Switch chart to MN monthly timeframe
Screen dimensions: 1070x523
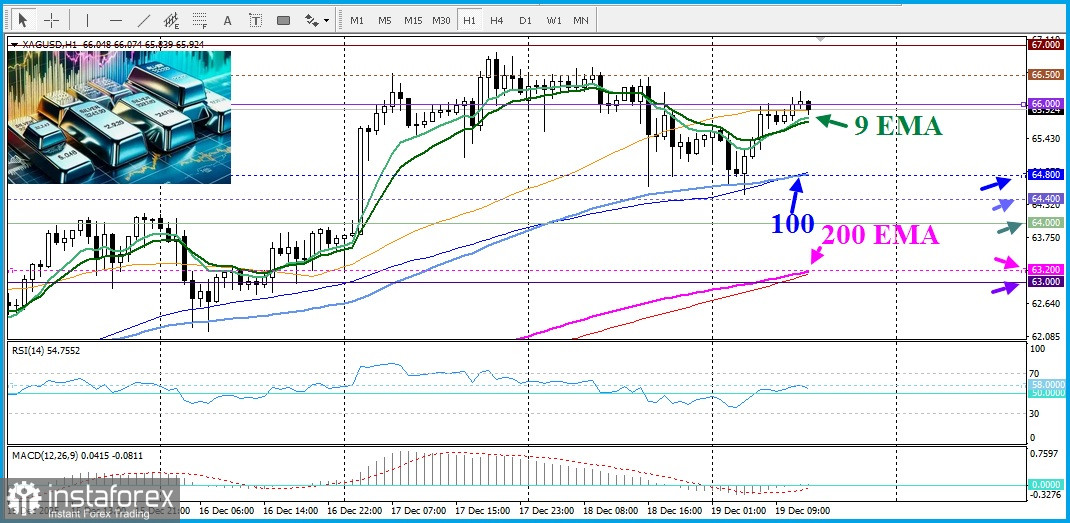click(x=581, y=20)
